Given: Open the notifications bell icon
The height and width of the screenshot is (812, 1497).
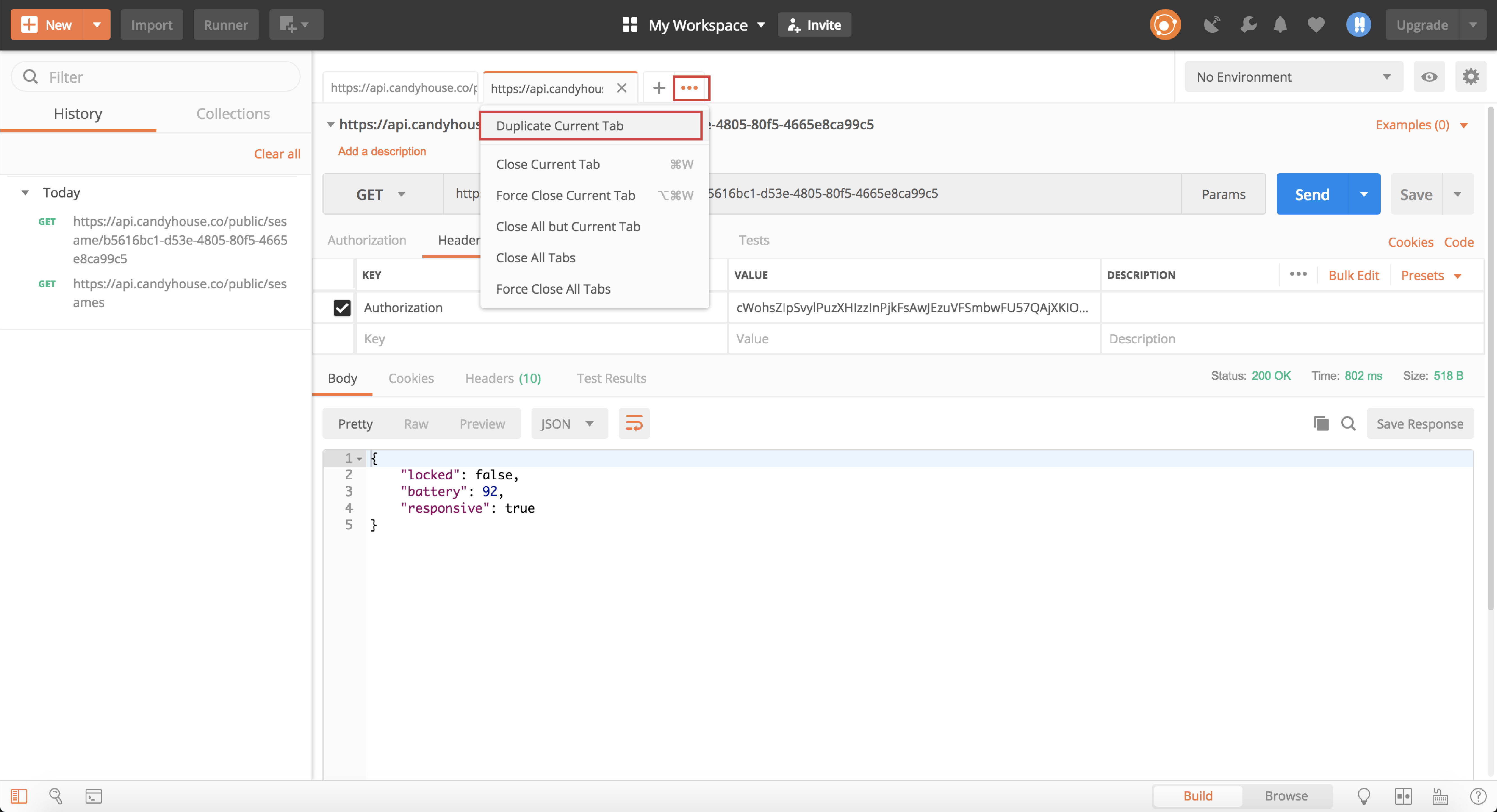Looking at the screenshot, I should coord(1280,25).
